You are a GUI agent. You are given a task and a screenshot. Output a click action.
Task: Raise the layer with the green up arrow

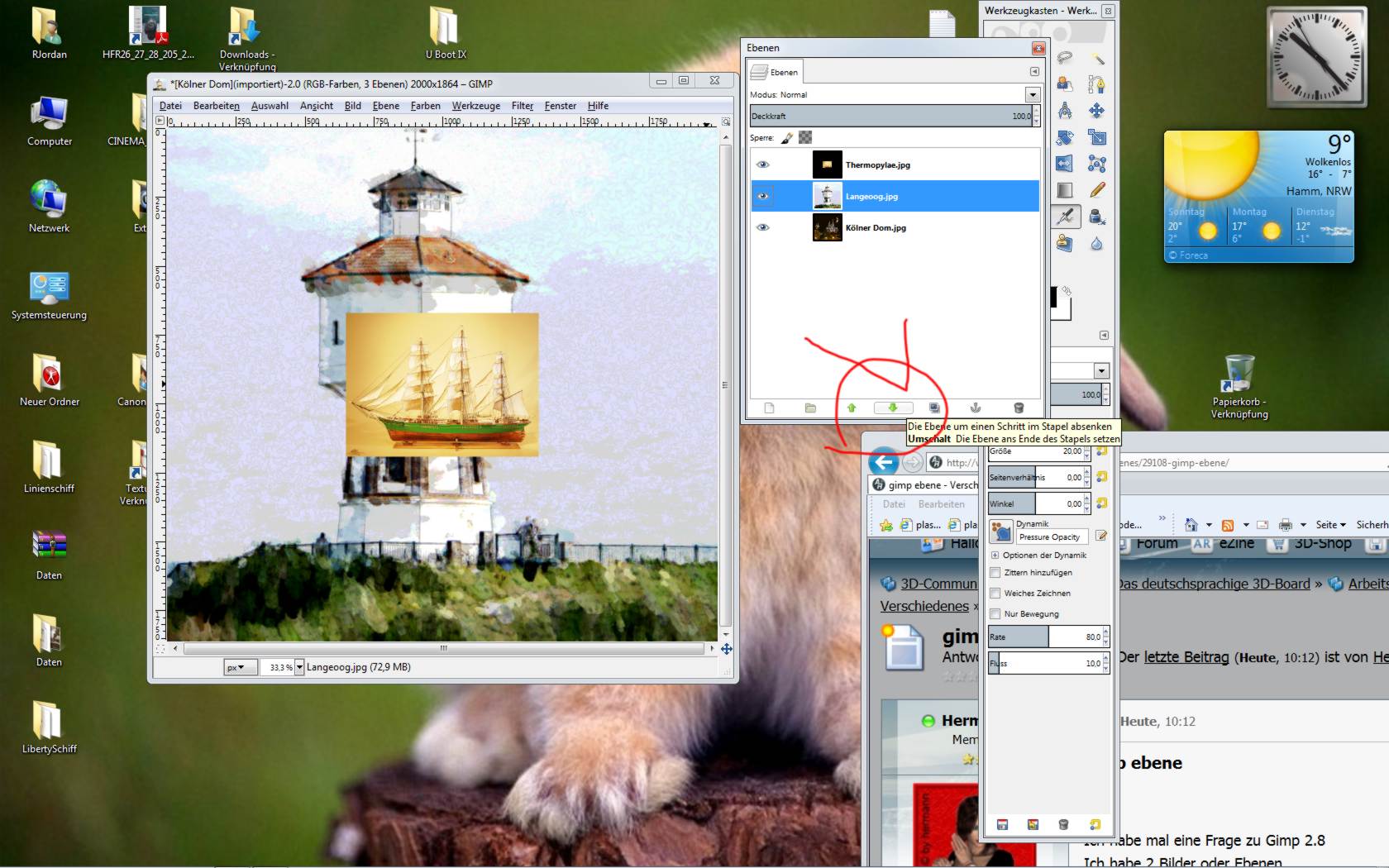coord(852,408)
